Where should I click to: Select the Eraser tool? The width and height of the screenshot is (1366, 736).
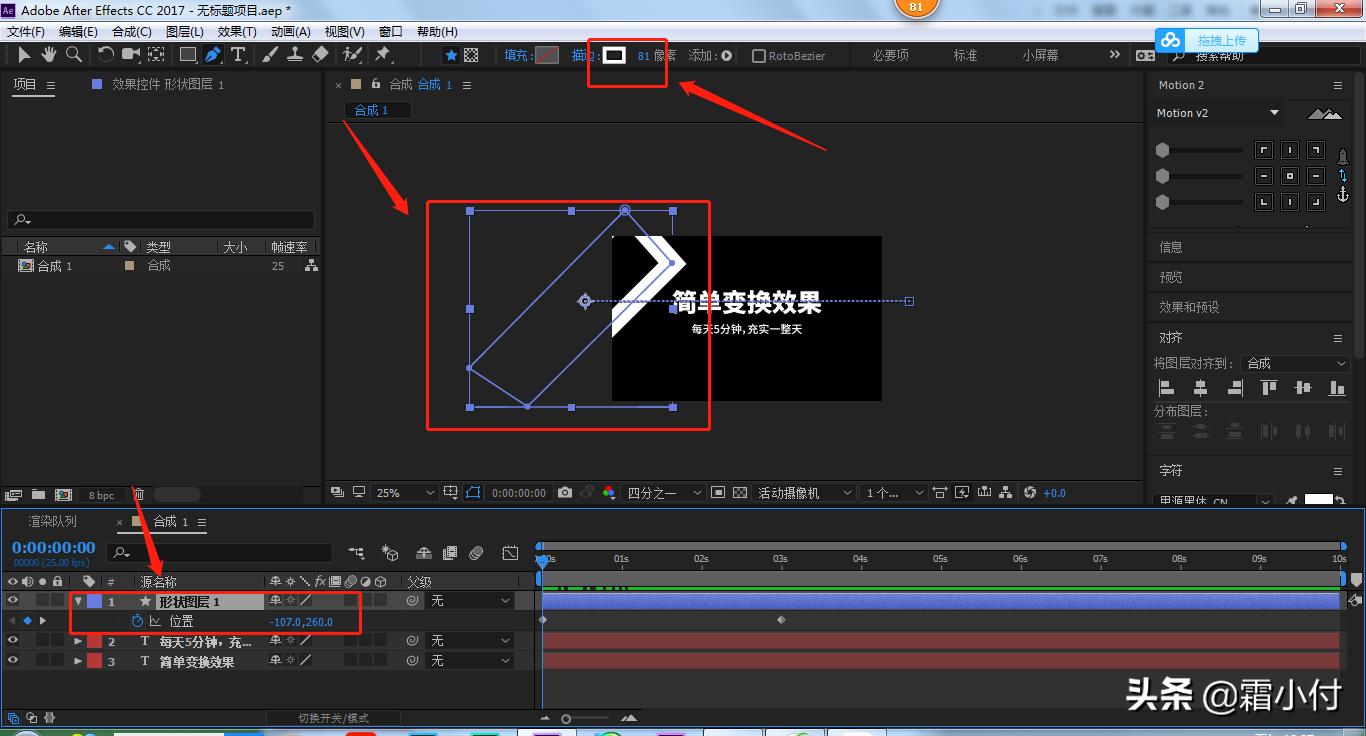(320, 55)
